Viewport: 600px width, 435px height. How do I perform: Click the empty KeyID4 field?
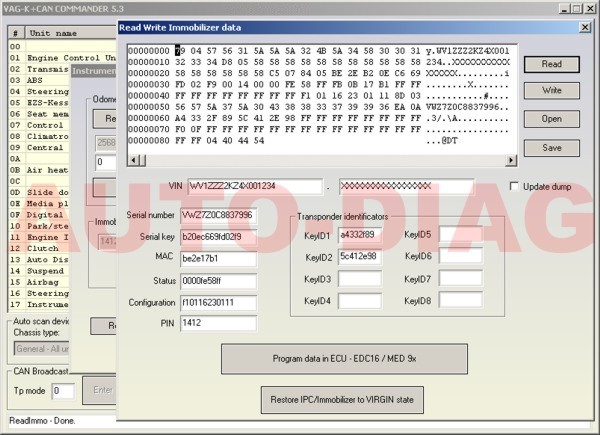pos(360,301)
